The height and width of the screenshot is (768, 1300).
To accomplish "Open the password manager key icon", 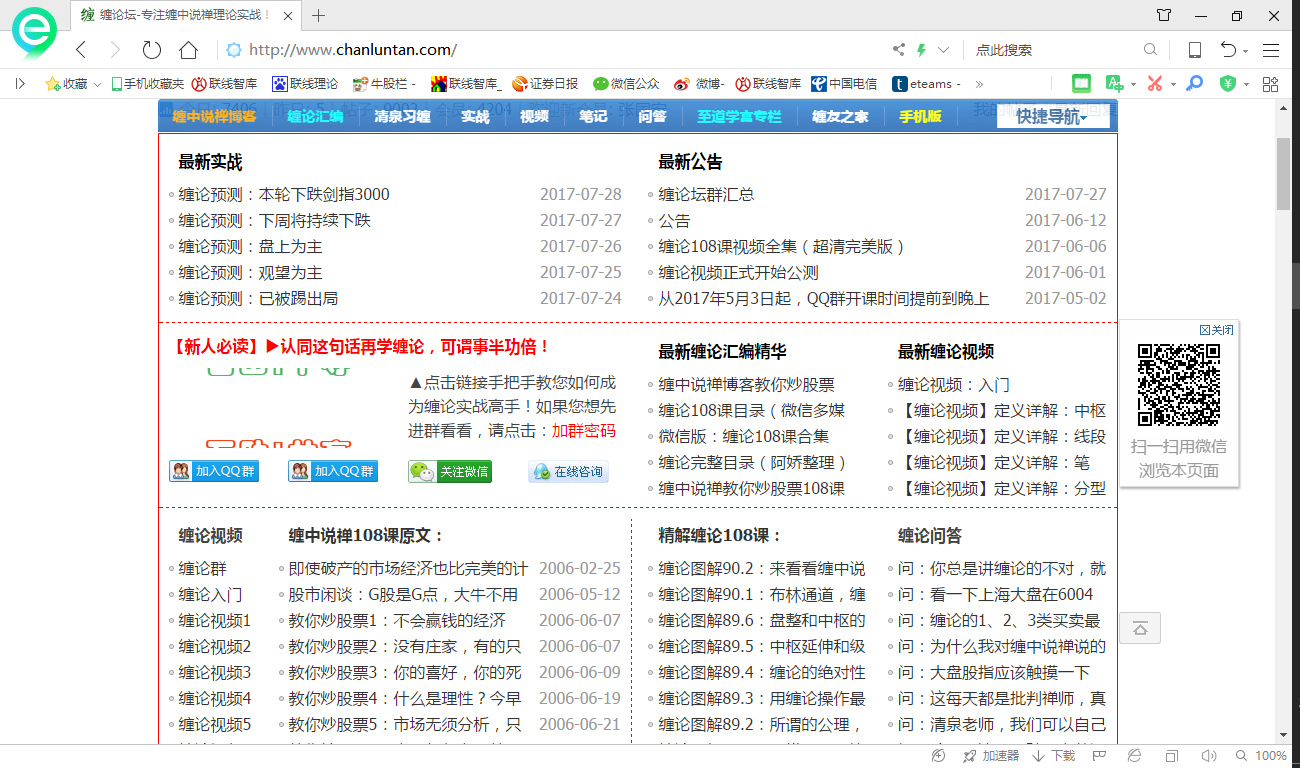I will click(1194, 83).
